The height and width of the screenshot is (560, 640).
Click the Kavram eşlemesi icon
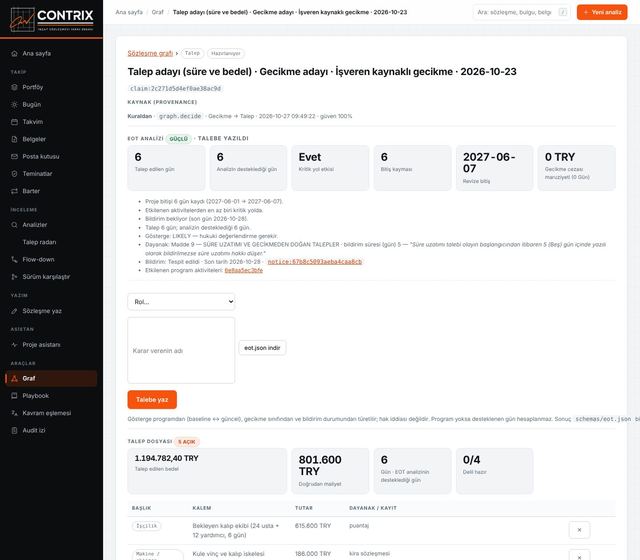click(14, 413)
